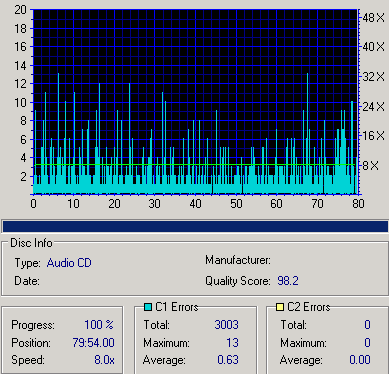The image size is (389, 374).
Task: Click the C2 average value 0.00
Action: tap(360, 360)
